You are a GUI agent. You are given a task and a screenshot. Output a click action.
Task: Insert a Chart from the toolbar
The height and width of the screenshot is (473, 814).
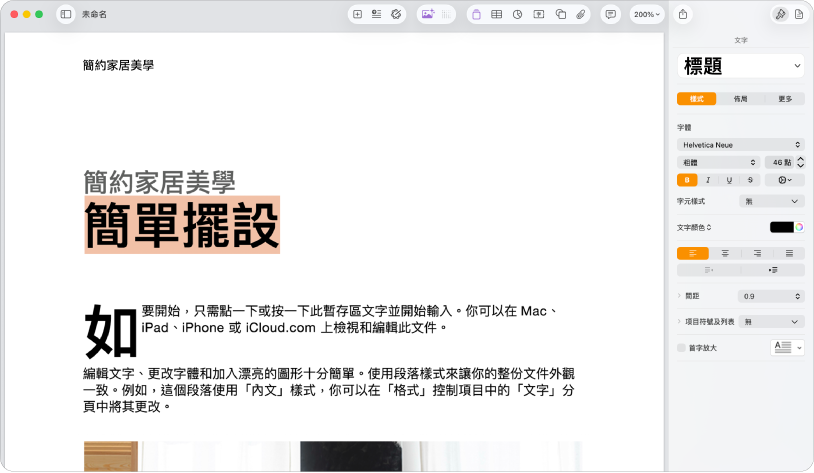coord(518,15)
